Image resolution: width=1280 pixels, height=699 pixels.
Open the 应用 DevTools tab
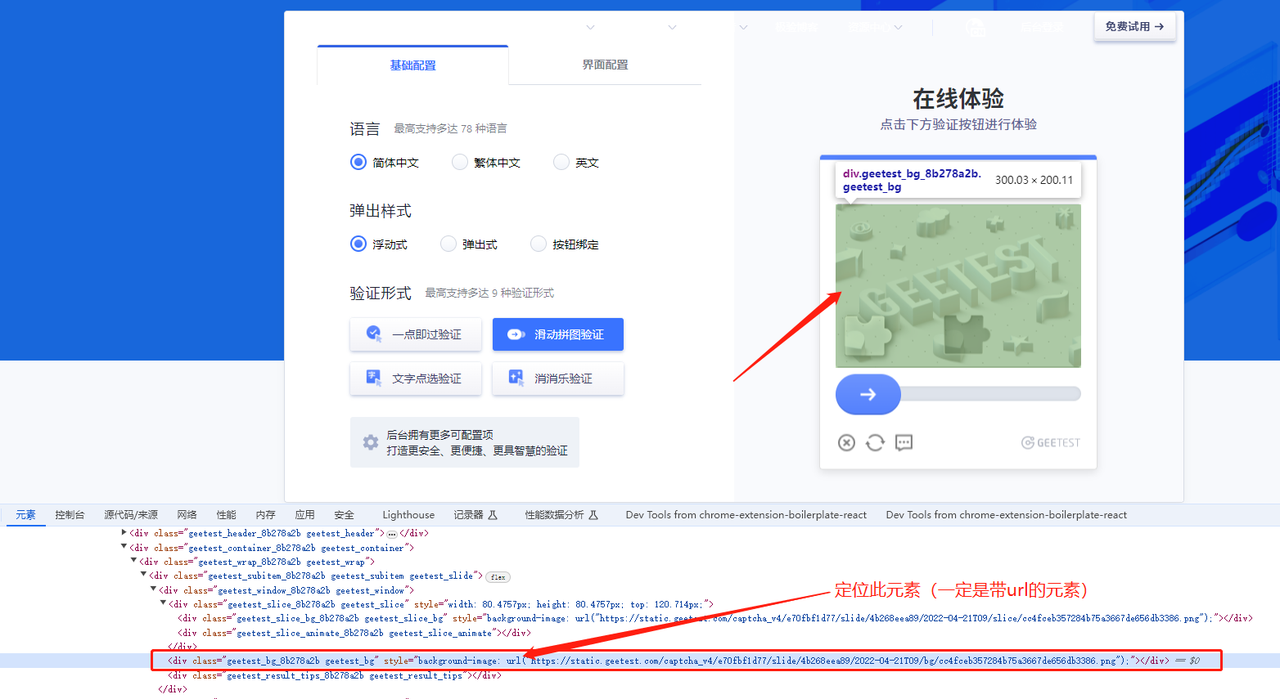[305, 515]
